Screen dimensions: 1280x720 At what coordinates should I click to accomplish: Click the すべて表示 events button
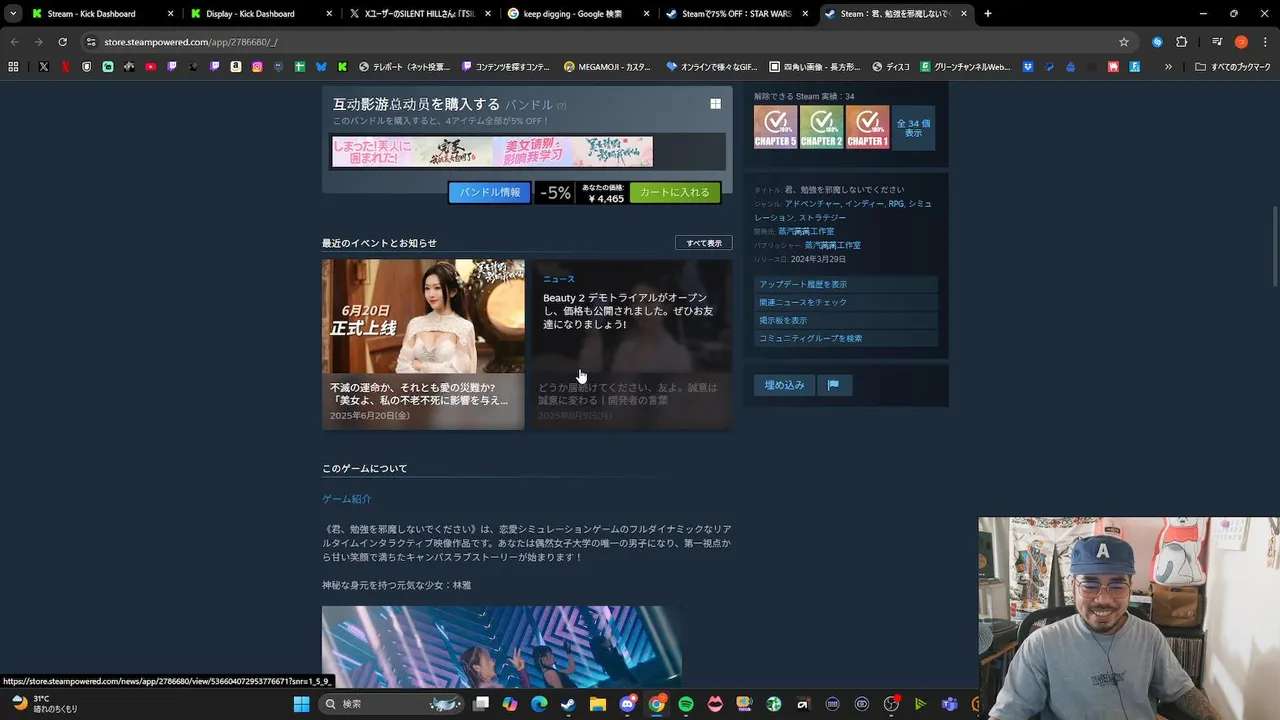[x=704, y=243]
